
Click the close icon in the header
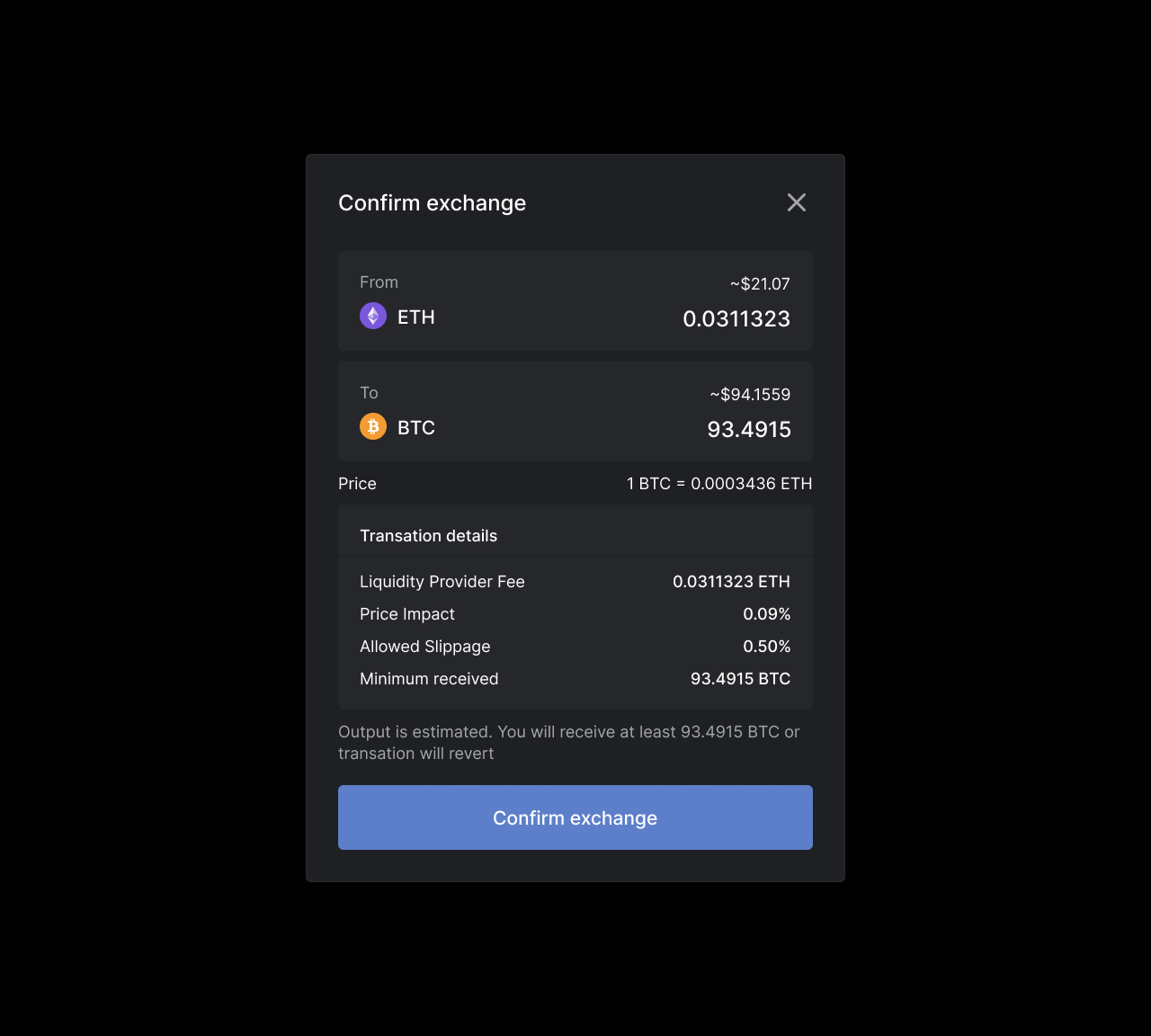[796, 202]
